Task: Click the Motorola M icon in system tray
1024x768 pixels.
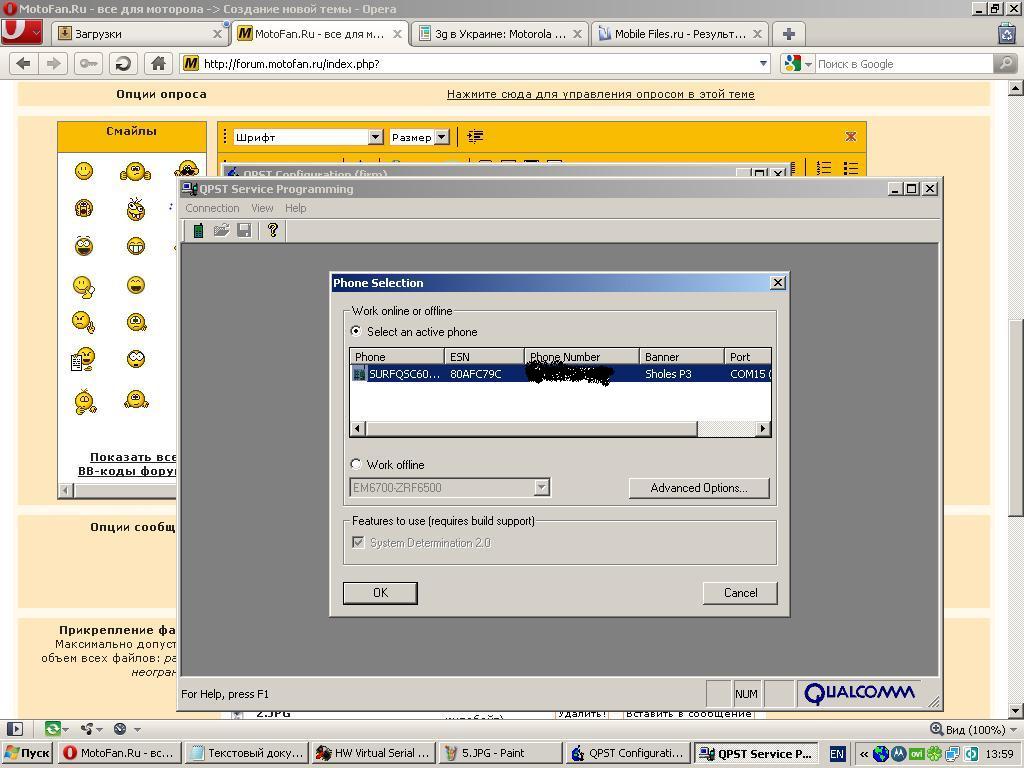Action: click(899, 754)
